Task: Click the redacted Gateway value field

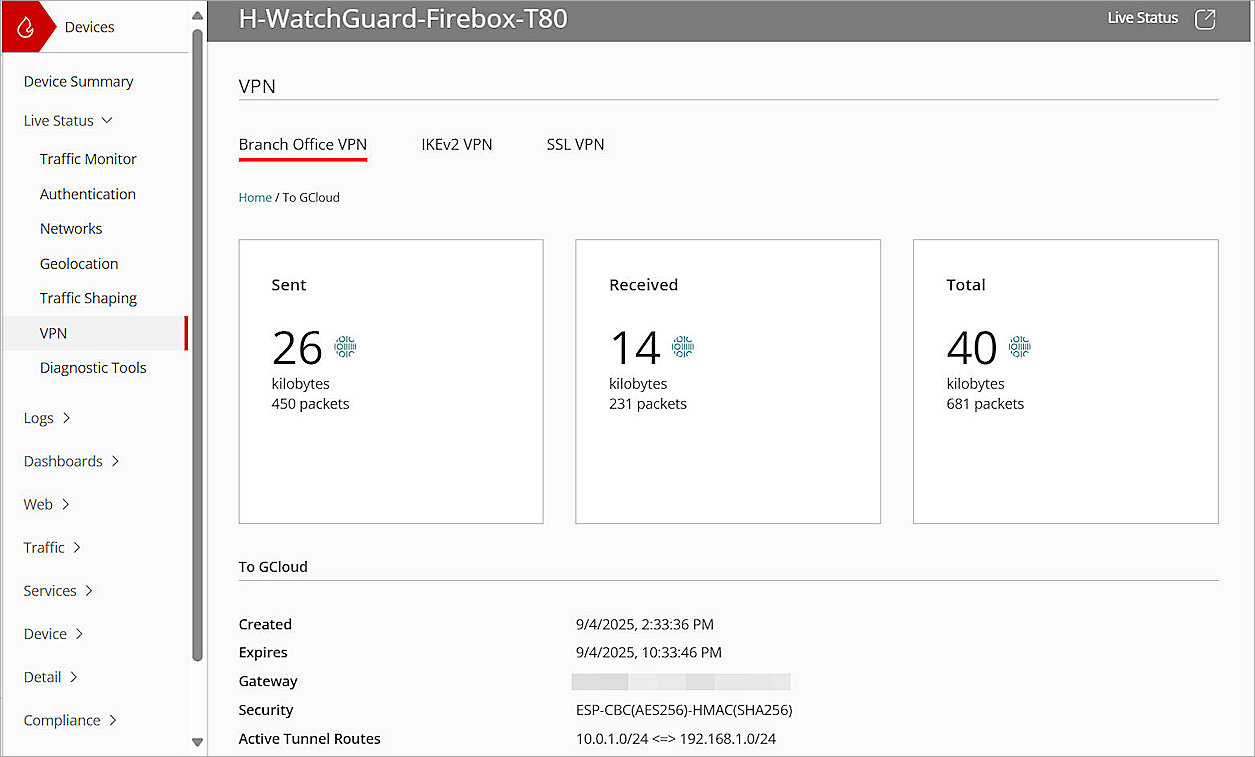Action: (681, 681)
